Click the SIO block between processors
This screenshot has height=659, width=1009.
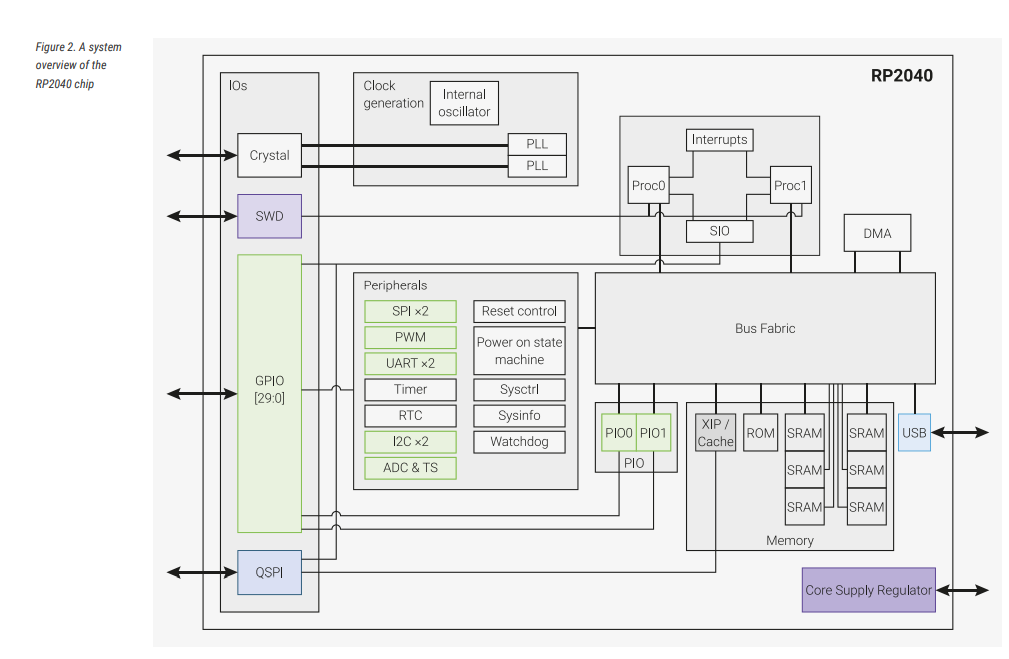(720, 231)
